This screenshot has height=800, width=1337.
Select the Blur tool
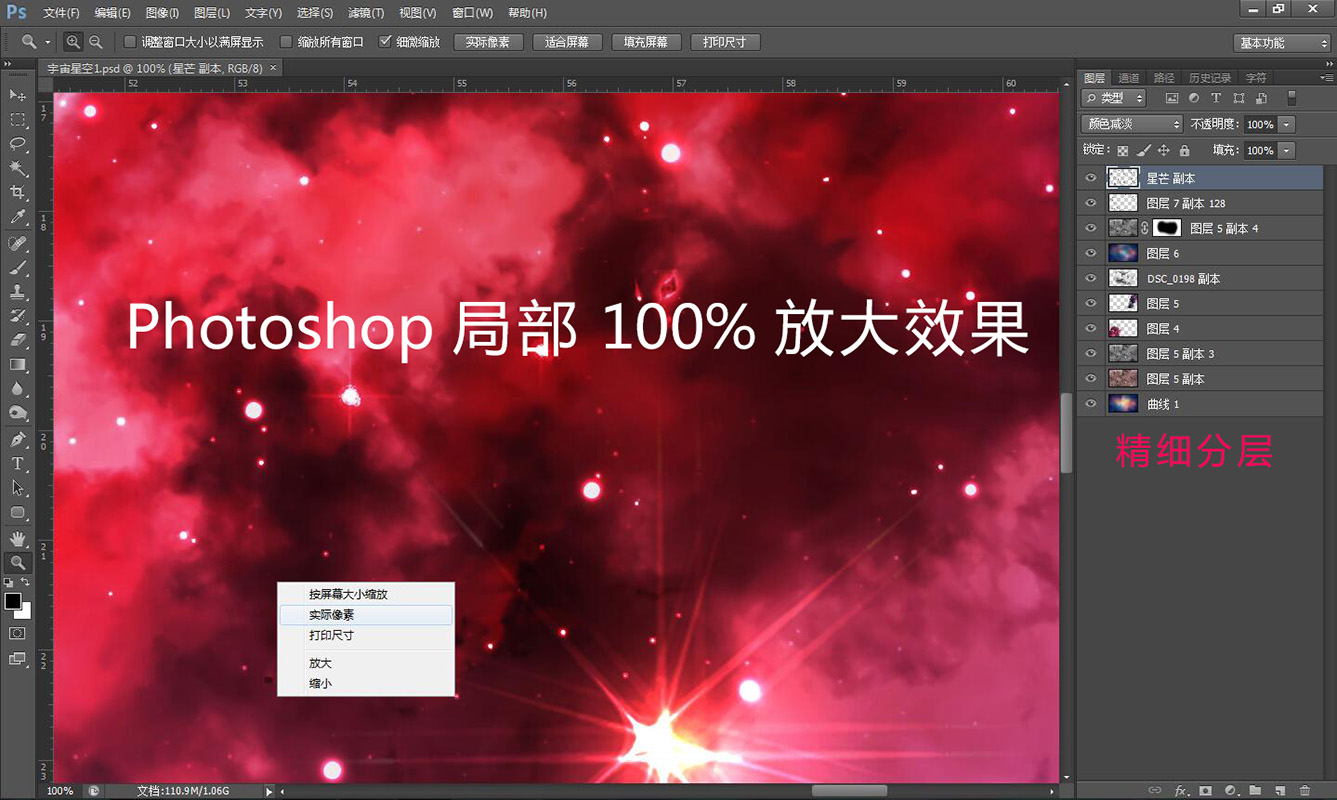[18, 389]
